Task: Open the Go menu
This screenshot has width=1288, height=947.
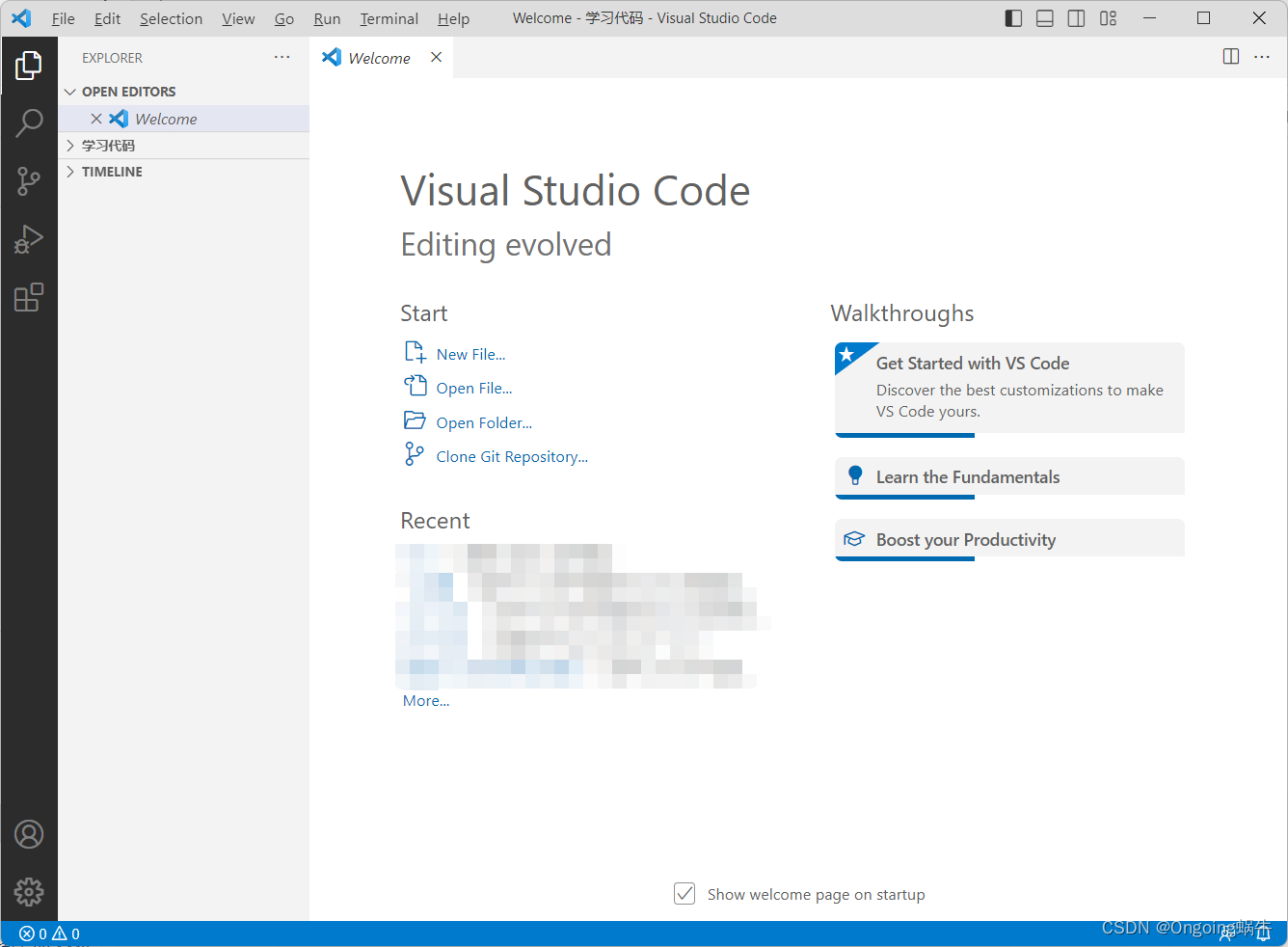Action: 284,18
